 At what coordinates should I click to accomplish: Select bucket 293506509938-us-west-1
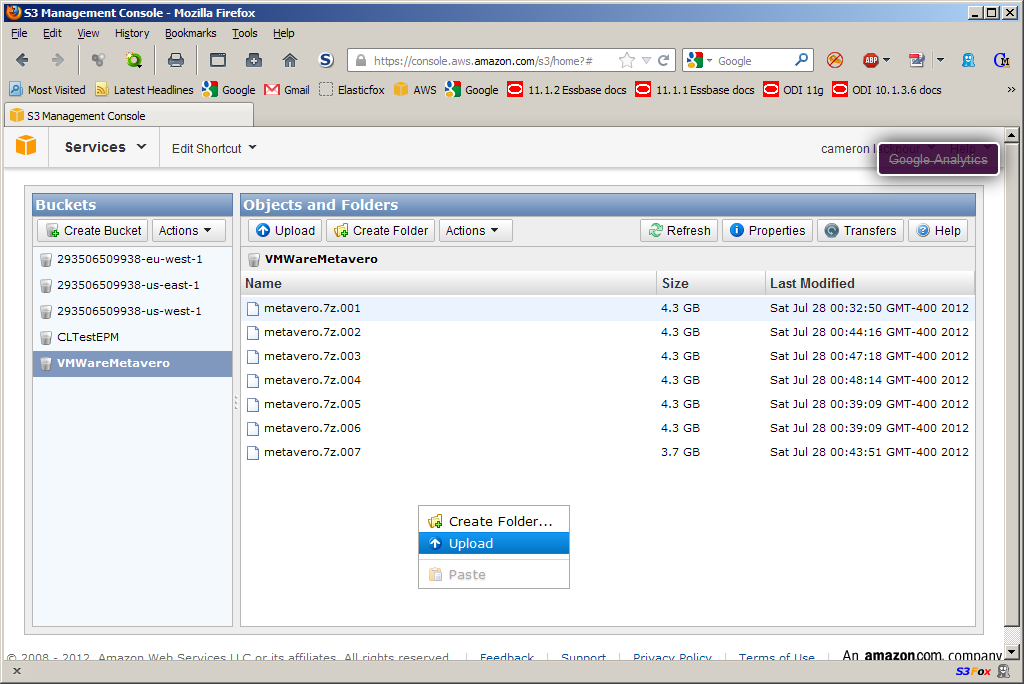click(x=133, y=312)
